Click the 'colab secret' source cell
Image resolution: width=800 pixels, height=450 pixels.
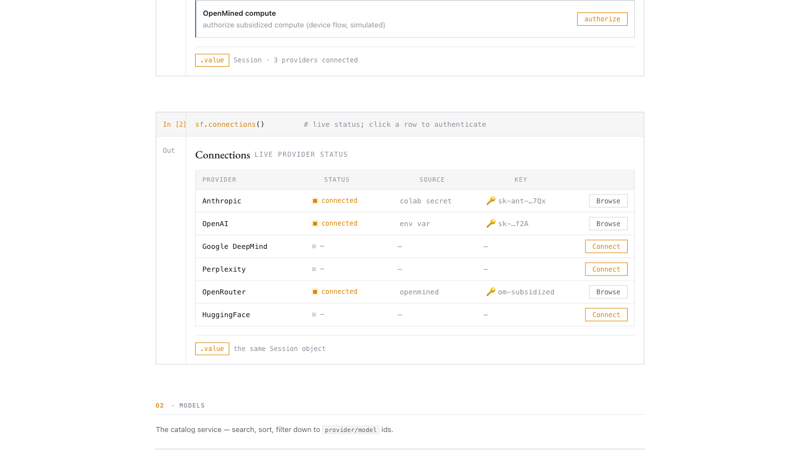click(426, 201)
